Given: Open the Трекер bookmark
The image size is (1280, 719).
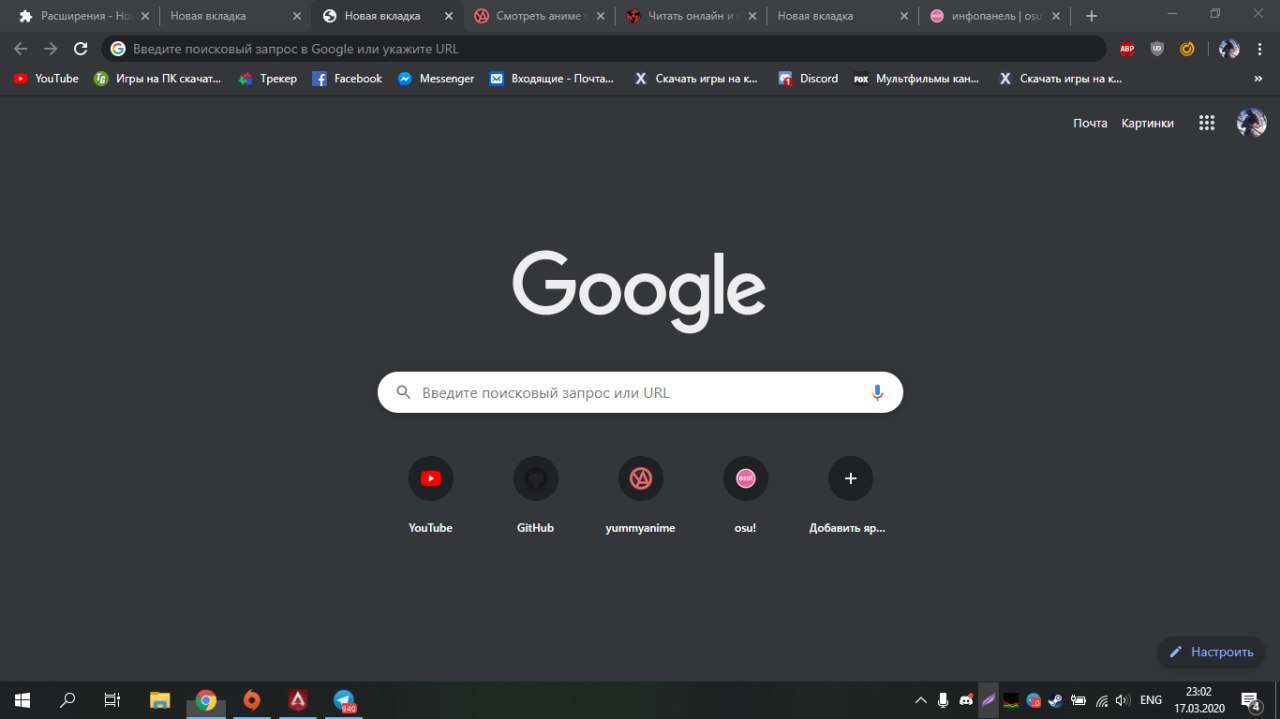Looking at the screenshot, I should (267, 79).
